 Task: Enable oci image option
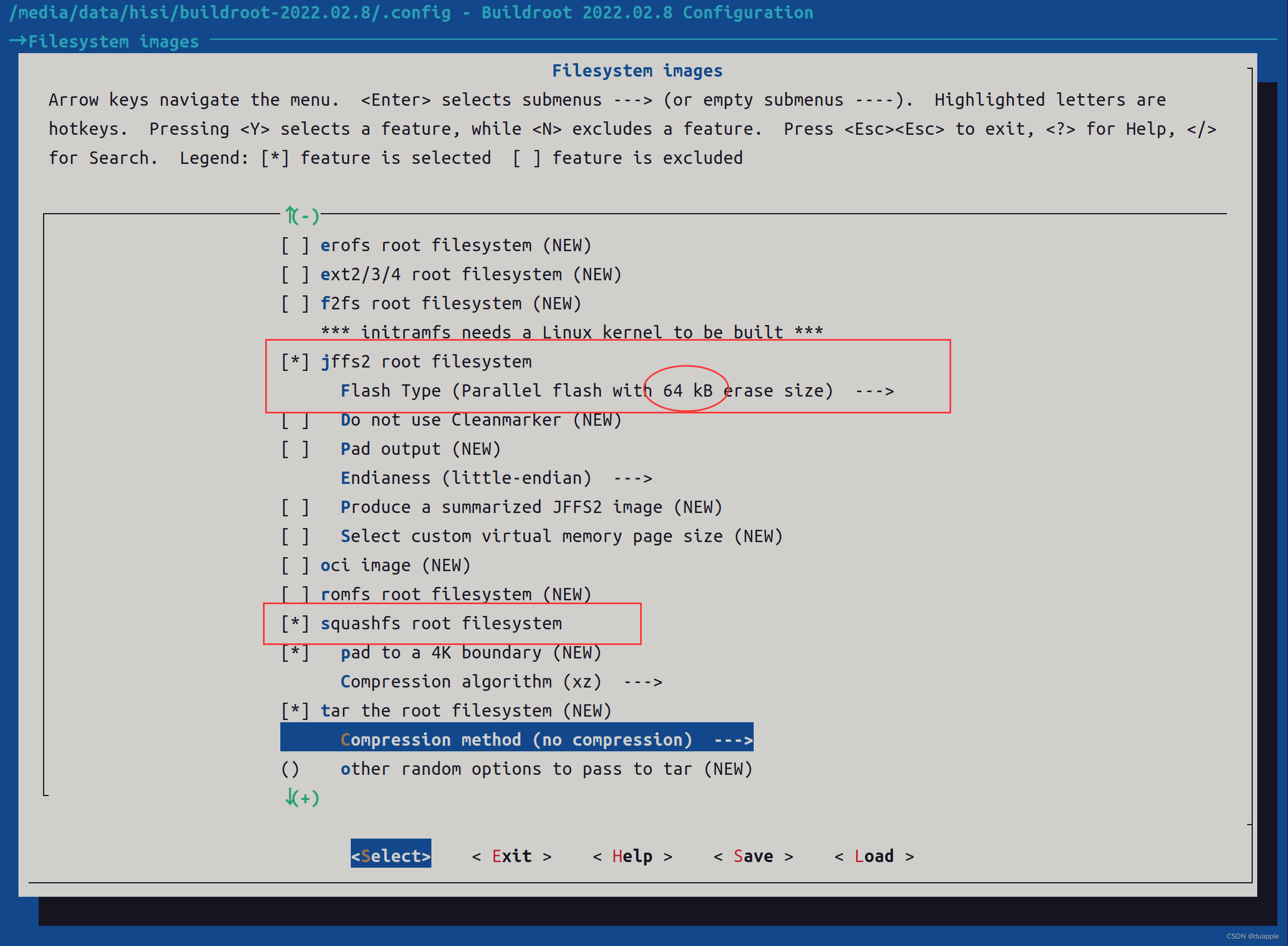(x=295, y=566)
